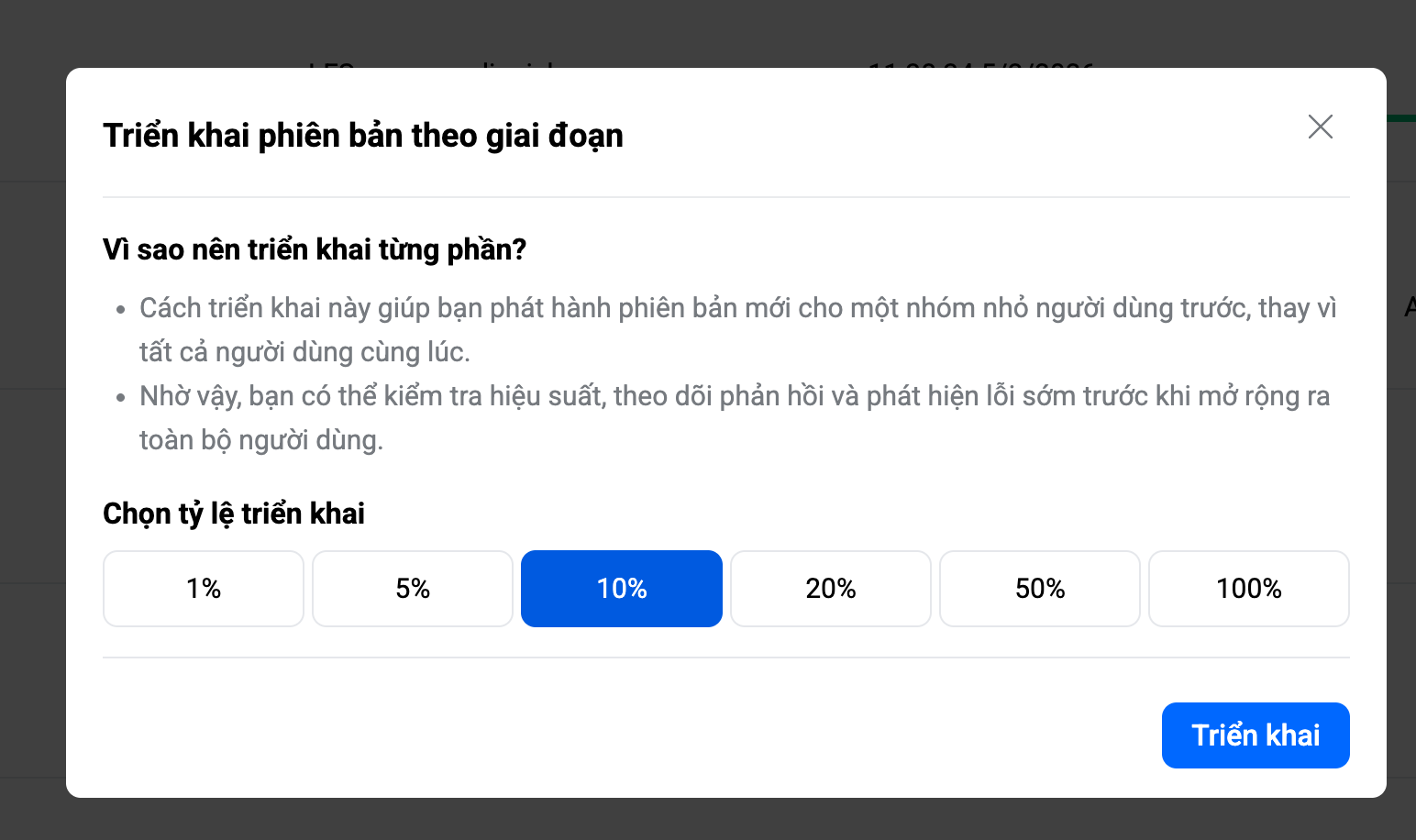This screenshot has height=840, width=1416.
Task: Click the heading "Vì sao nên triển khai từng phần?"
Action: pos(315,249)
